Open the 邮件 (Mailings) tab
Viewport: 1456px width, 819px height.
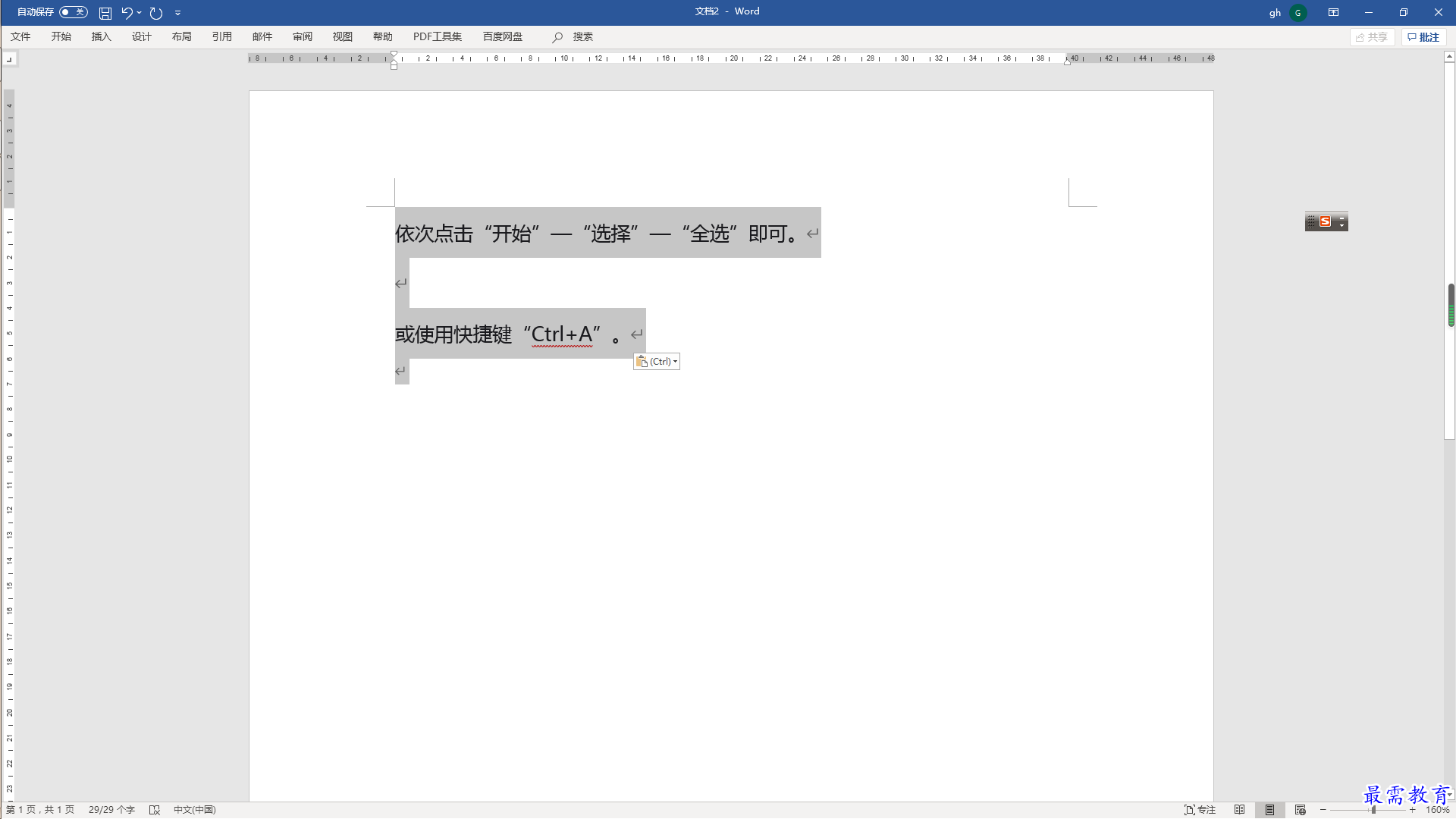pos(262,36)
